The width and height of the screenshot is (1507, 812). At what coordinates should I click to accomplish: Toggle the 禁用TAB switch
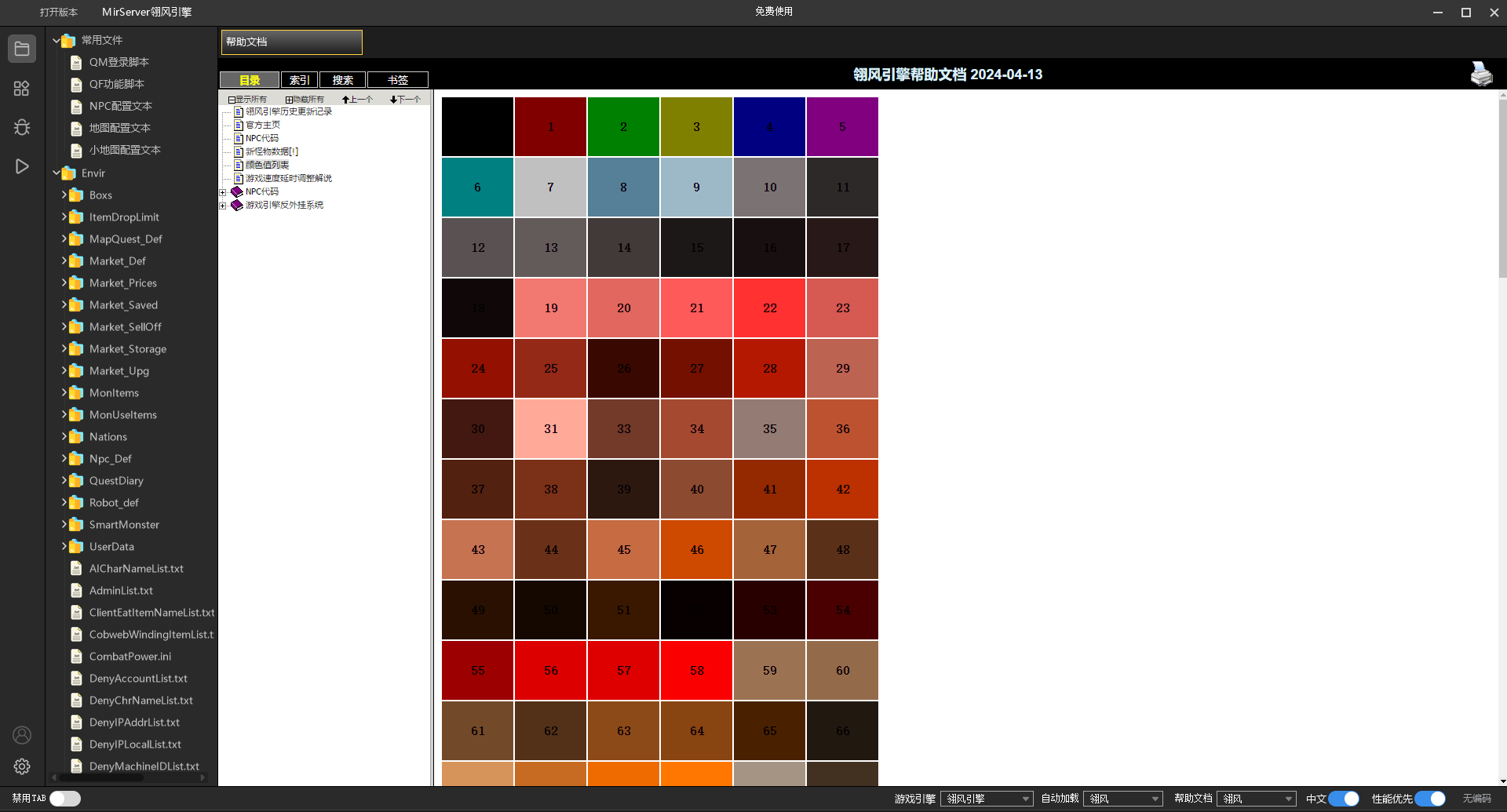pos(65,798)
